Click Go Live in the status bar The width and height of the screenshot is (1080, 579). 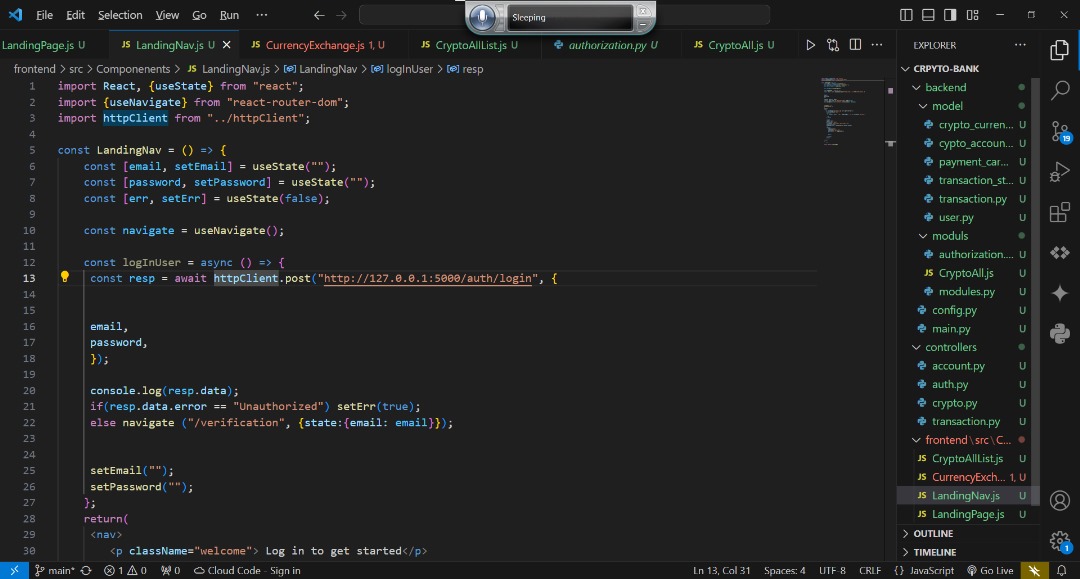click(x=990, y=570)
